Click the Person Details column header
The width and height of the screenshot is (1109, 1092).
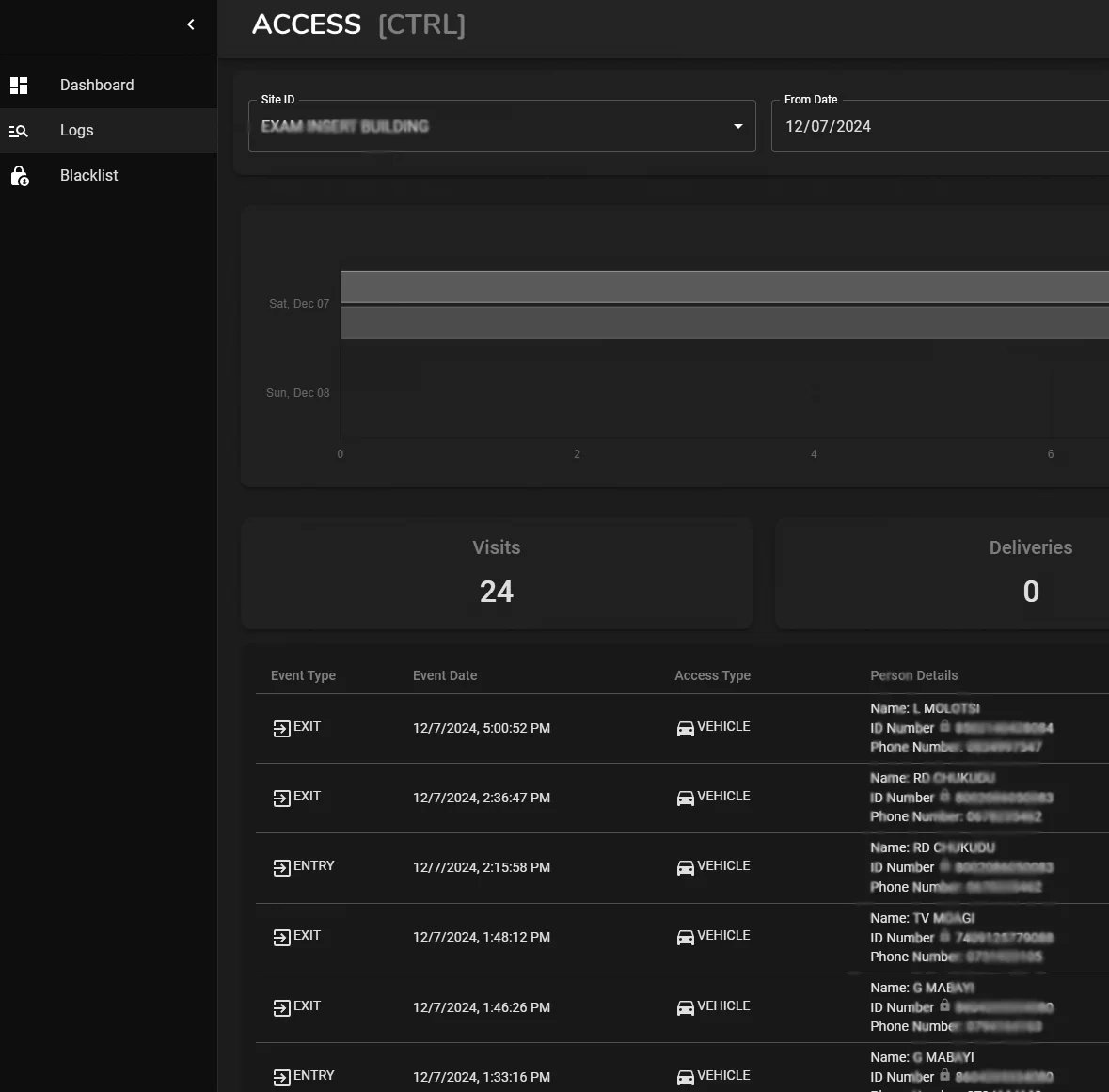pos(913,675)
